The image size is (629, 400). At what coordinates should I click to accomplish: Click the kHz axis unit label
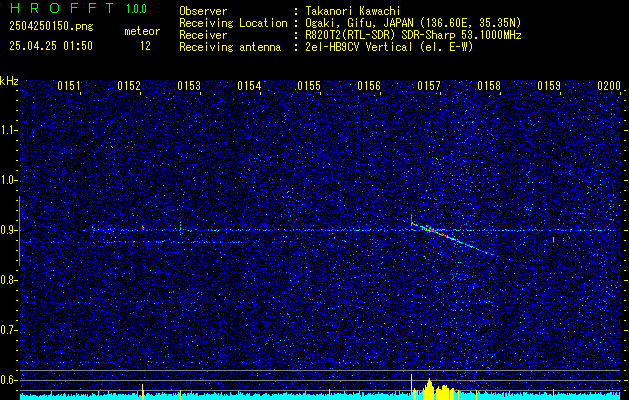[9, 81]
